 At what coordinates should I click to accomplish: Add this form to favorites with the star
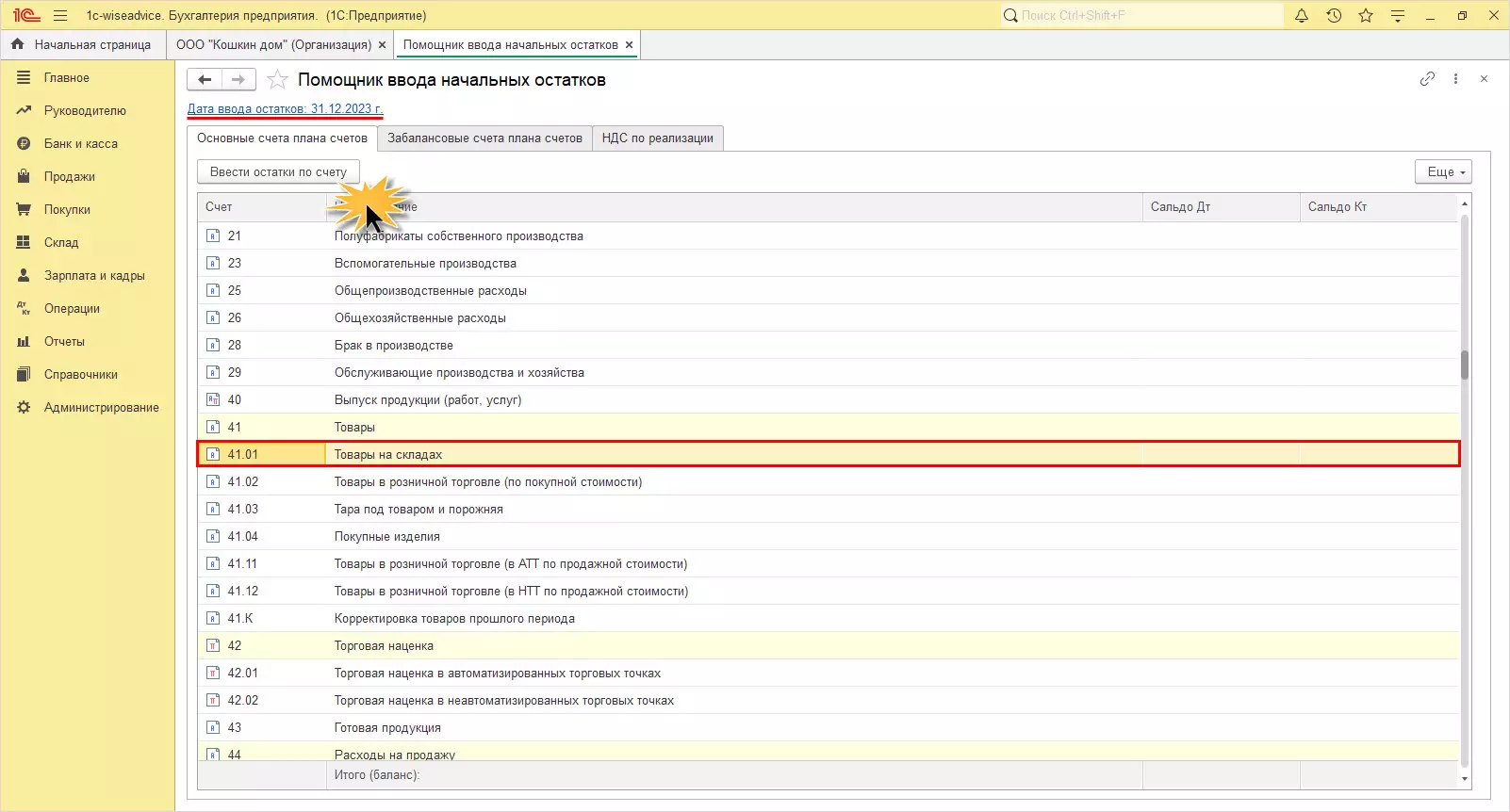(277, 80)
